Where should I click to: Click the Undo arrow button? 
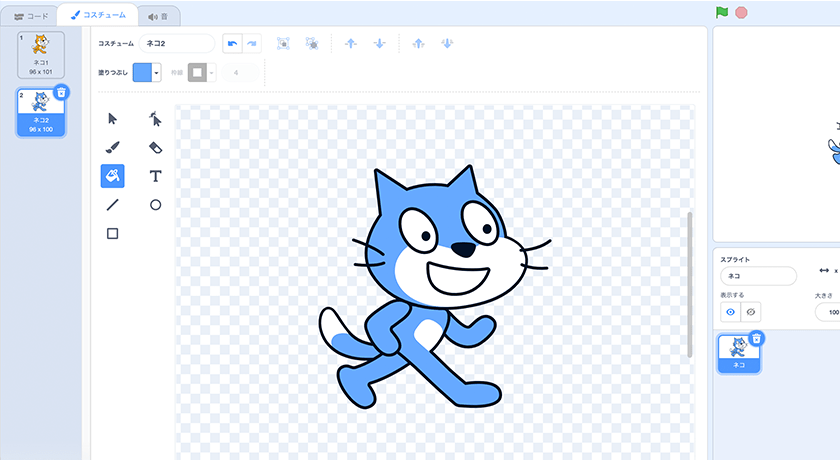tap(232, 43)
